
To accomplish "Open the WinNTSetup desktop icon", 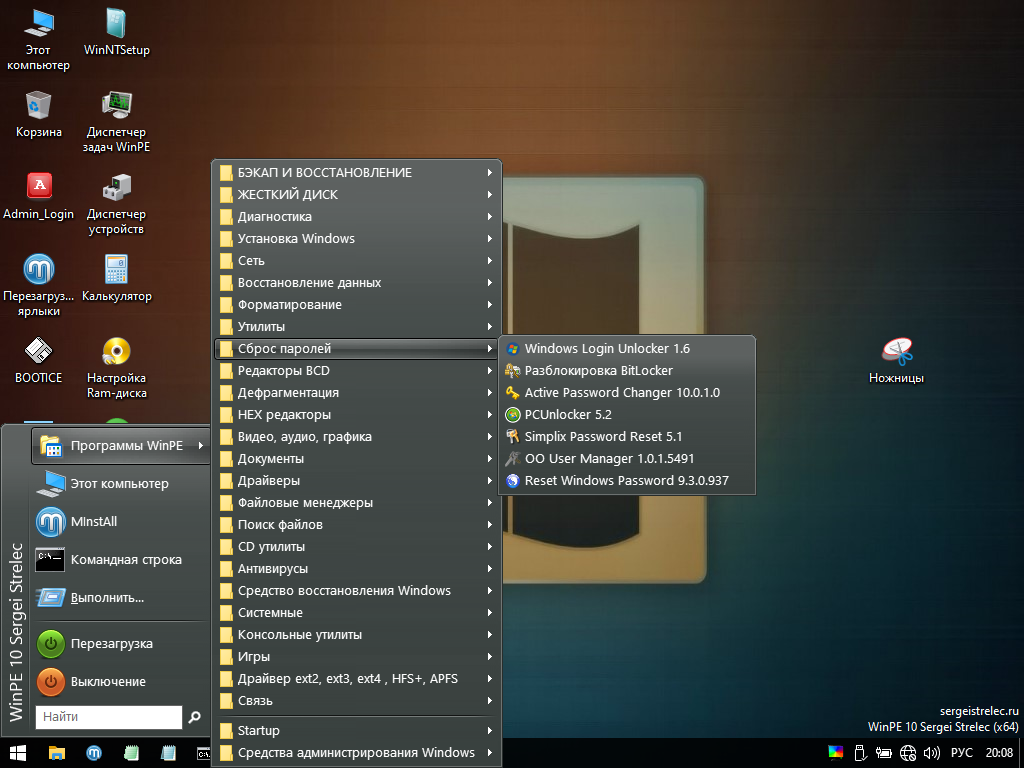I will click(x=116, y=33).
